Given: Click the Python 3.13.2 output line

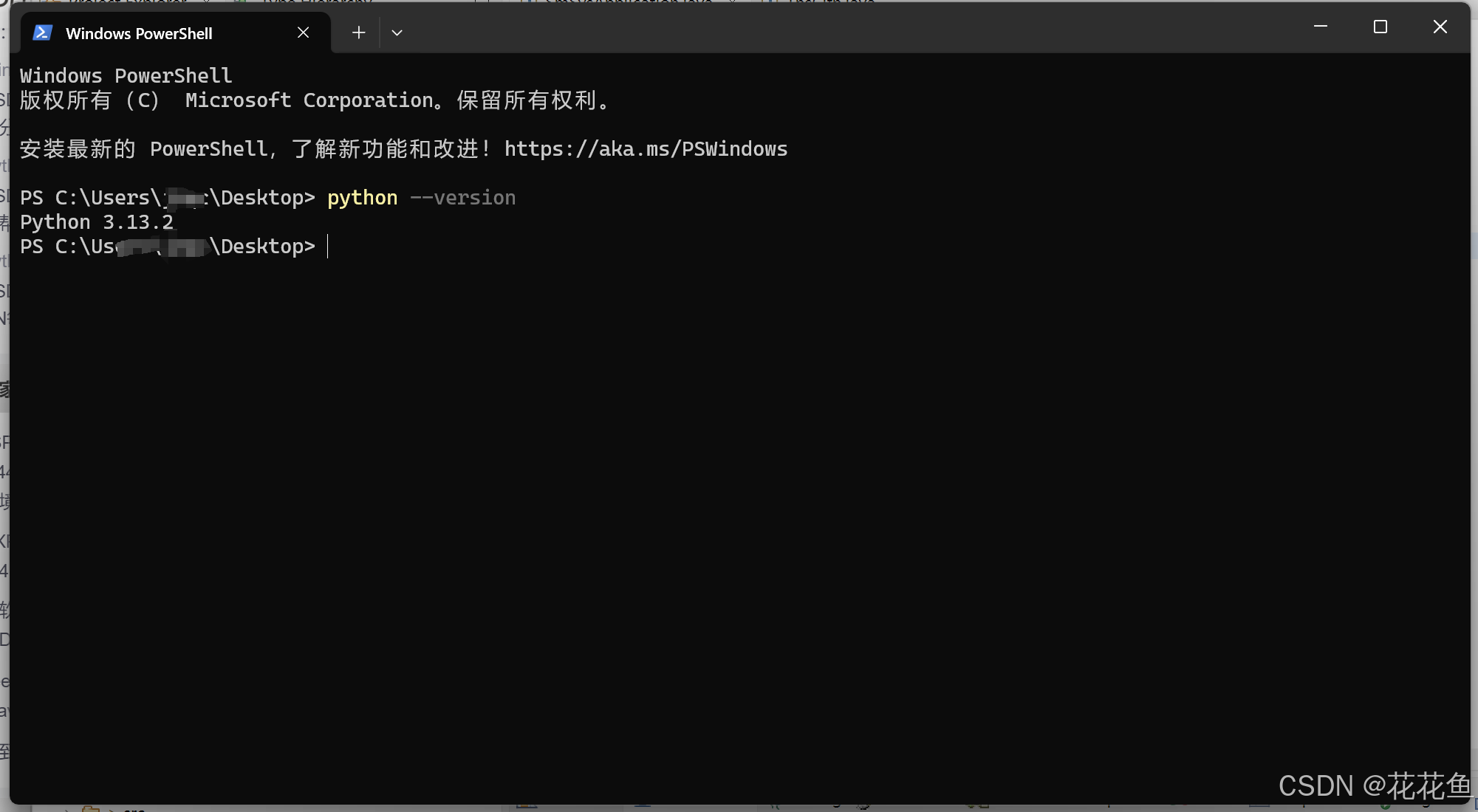Looking at the screenshot, I should click(x=96, y=222).
